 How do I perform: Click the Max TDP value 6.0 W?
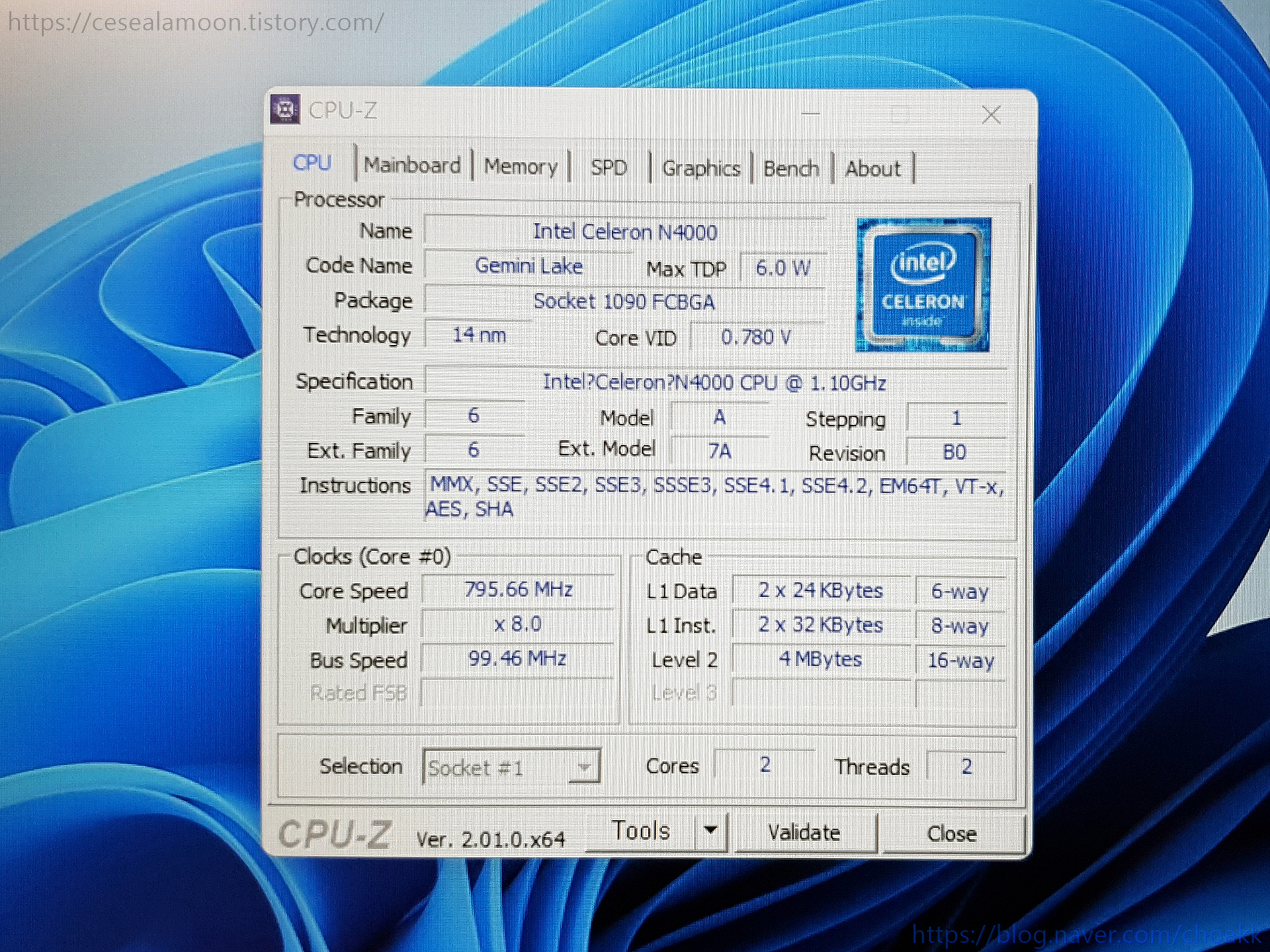coord(783,268)
